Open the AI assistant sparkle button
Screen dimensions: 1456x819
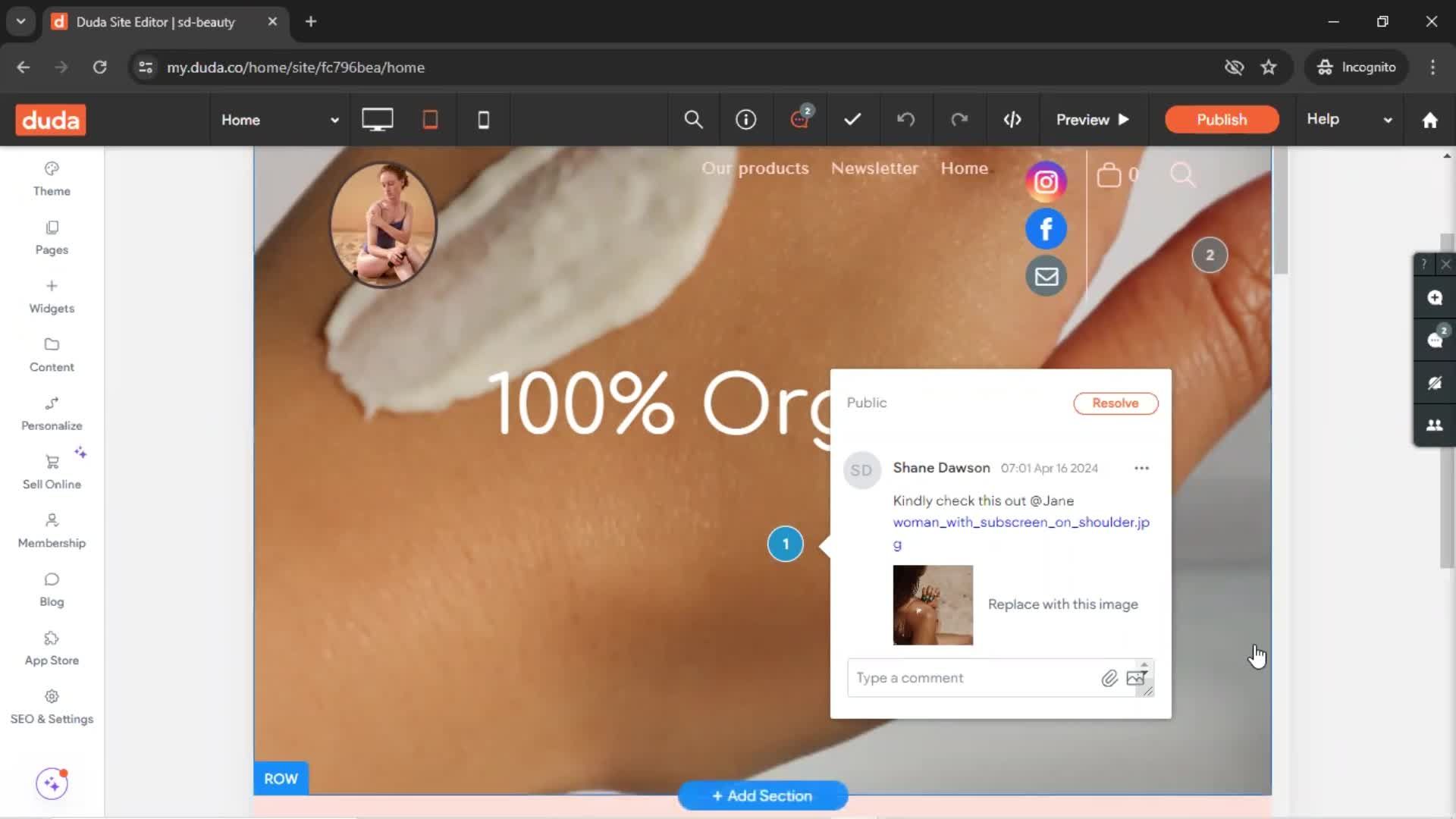pyautogui.click(x=52, y=783)
